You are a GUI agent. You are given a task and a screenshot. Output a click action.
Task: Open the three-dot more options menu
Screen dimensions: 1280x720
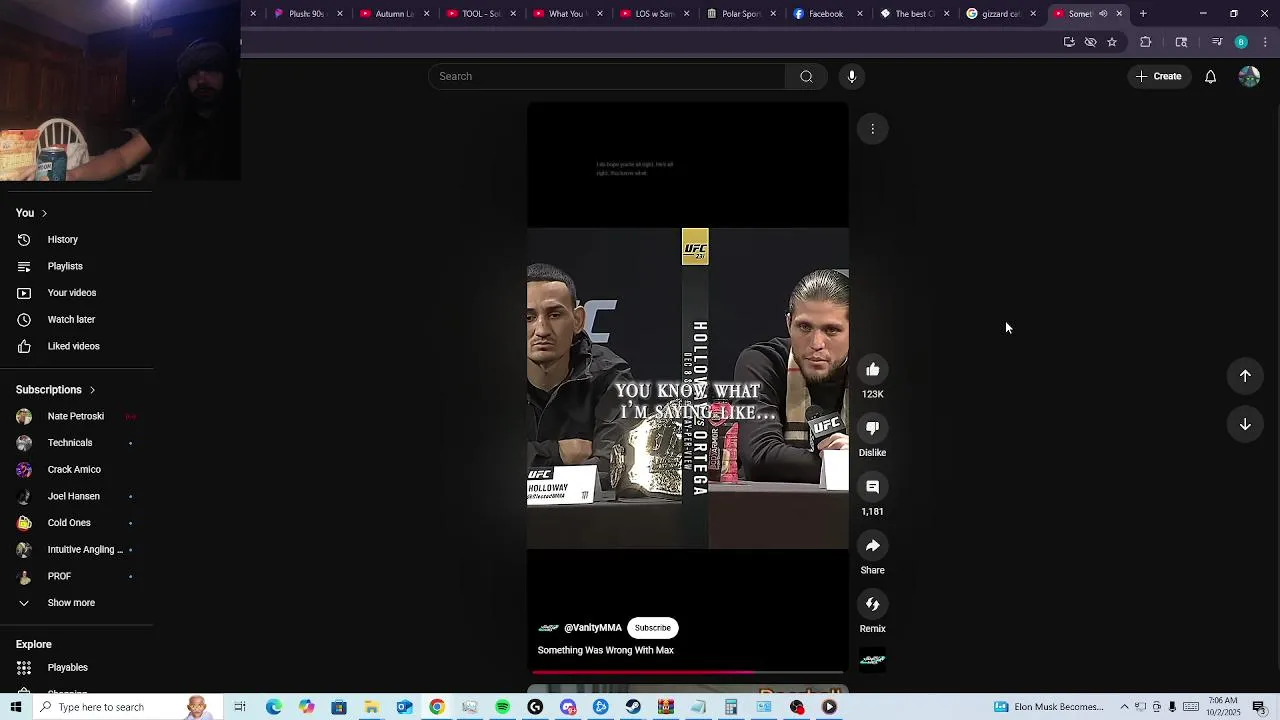point(872,129)
